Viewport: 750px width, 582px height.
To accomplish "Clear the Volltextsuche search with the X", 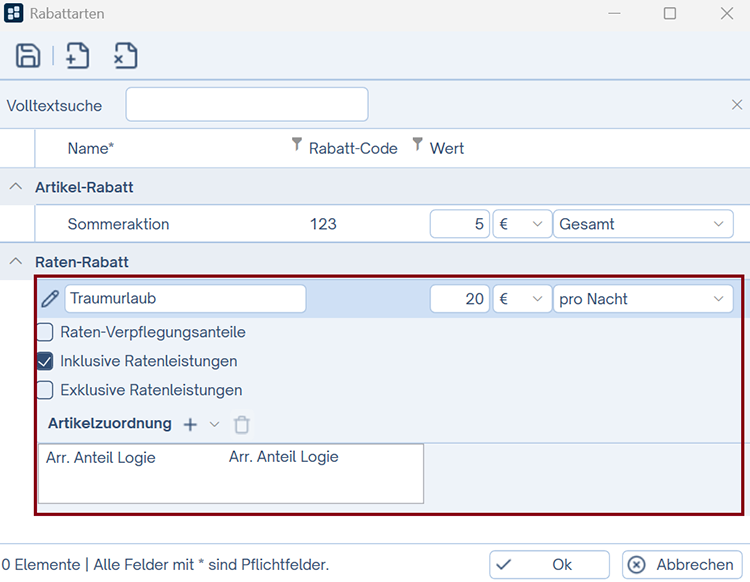I will pos(737,105).
